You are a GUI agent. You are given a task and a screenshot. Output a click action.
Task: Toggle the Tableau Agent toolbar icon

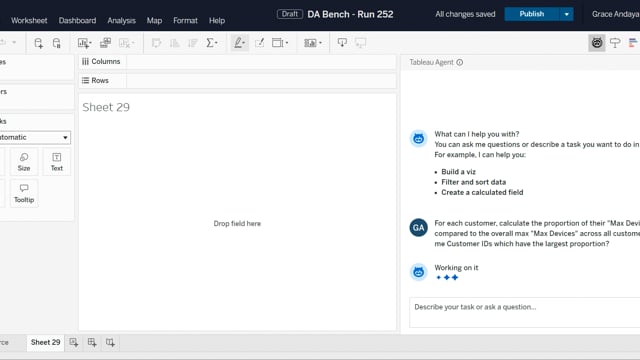(597, 43)
